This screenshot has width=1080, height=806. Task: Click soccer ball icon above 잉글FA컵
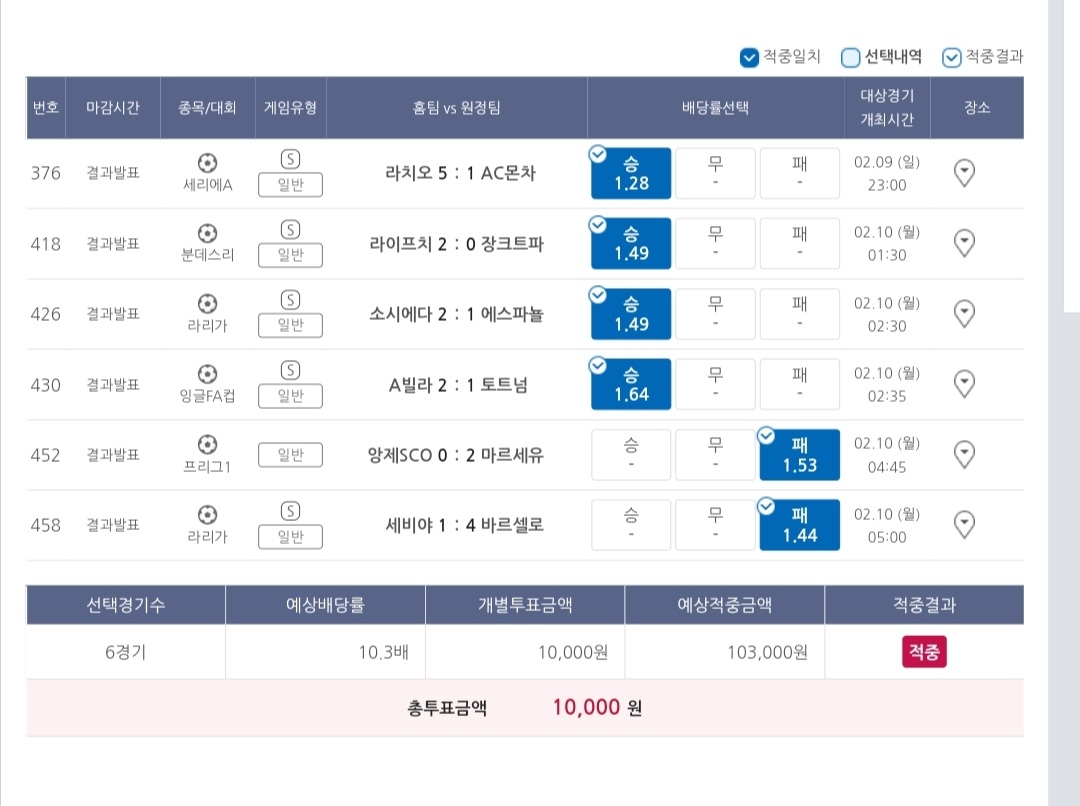coord(207,373)
